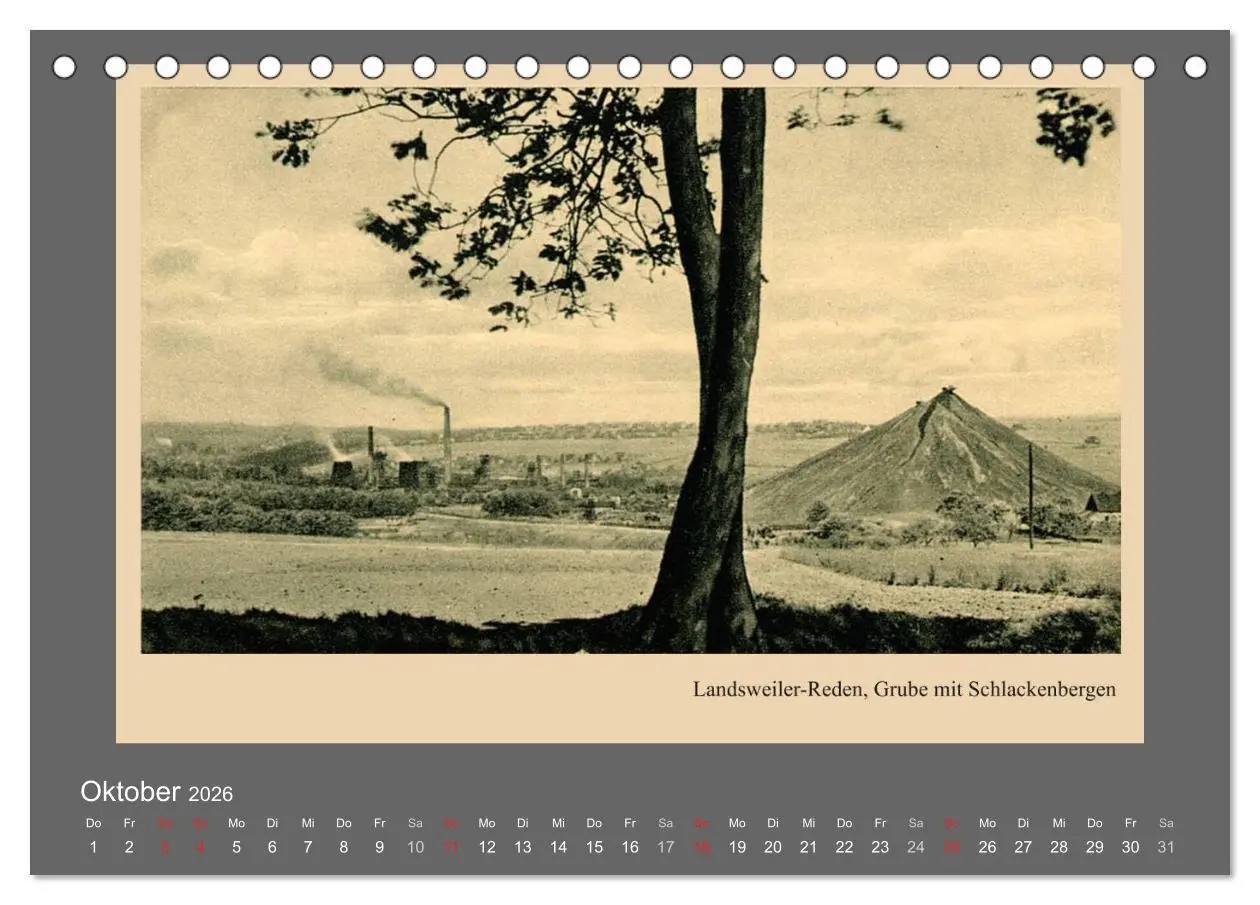Click the 'Mo' weekday label above day 5
This screenshot has height=905, width=1260.
click(x=236, y=823)
